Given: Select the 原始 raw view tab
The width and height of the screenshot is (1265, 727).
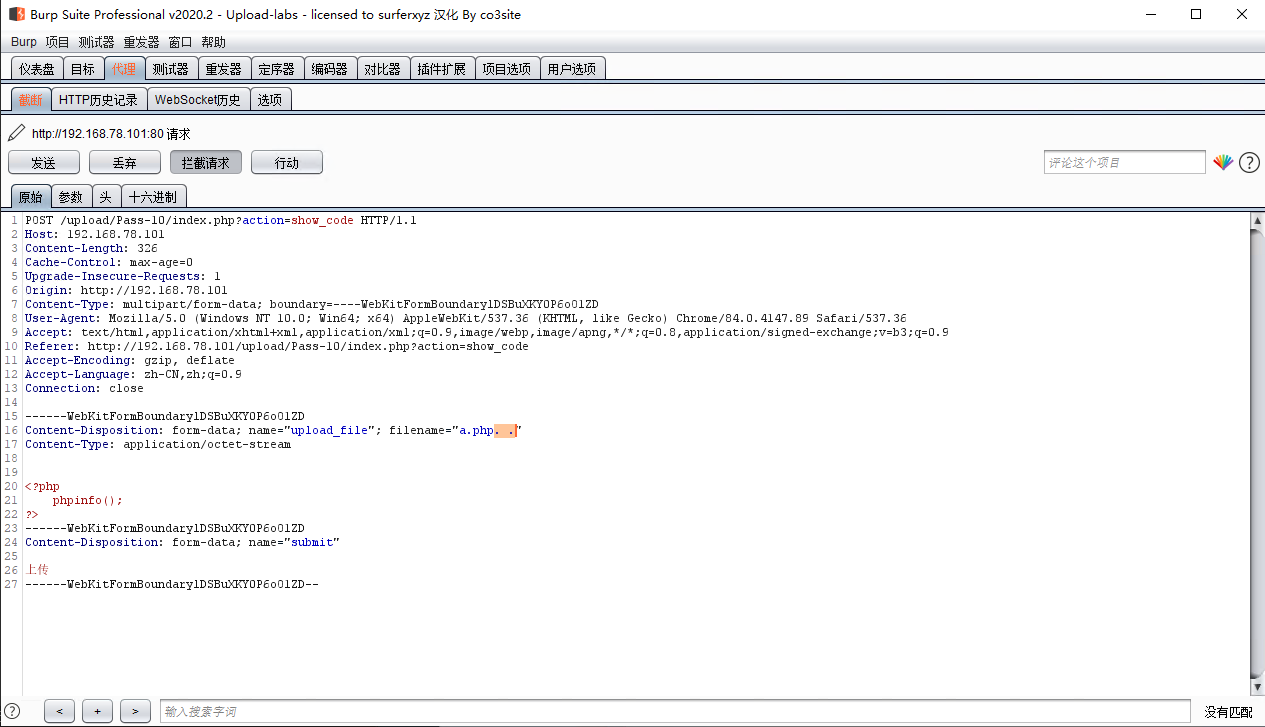Looking at the screenshot, I should pos(30,197).
